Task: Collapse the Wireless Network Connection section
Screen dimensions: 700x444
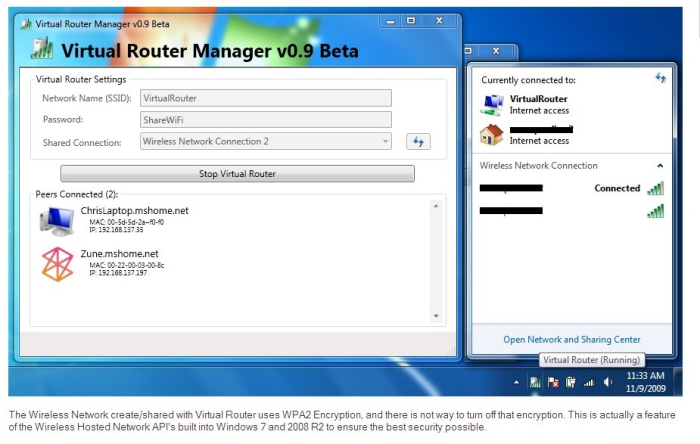Action: (x=660, y=166)
